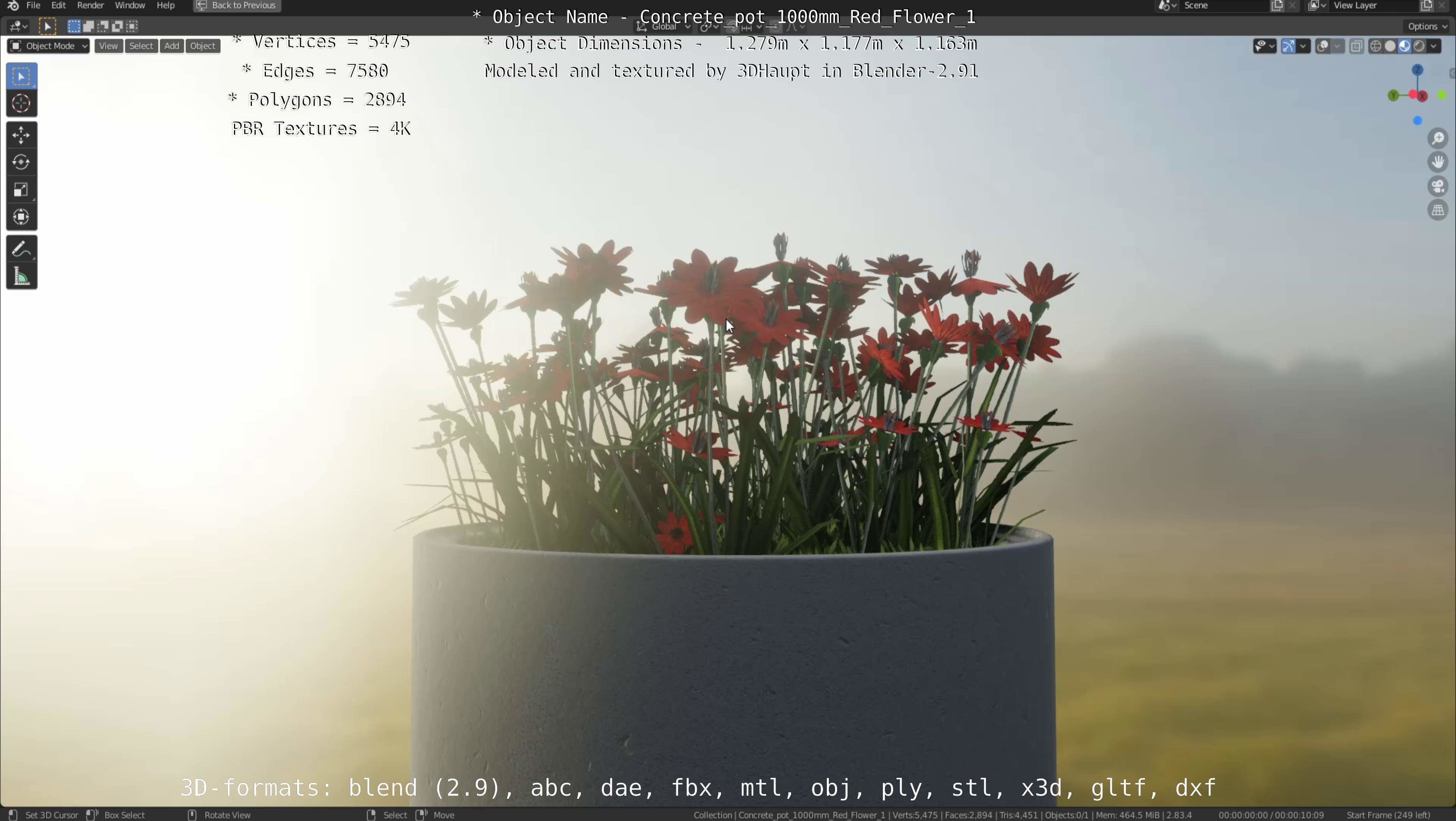This screenshot has width=1456, height=821.
Task: Click the tweak select arrow icon in tool header
Action: pos(47,26)
